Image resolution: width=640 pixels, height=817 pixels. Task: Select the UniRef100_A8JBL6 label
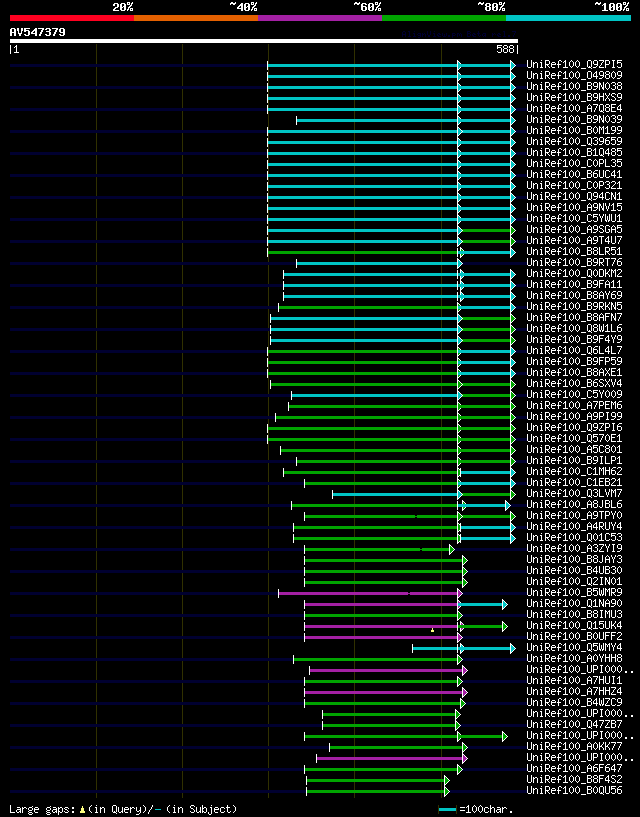[574, 505]
